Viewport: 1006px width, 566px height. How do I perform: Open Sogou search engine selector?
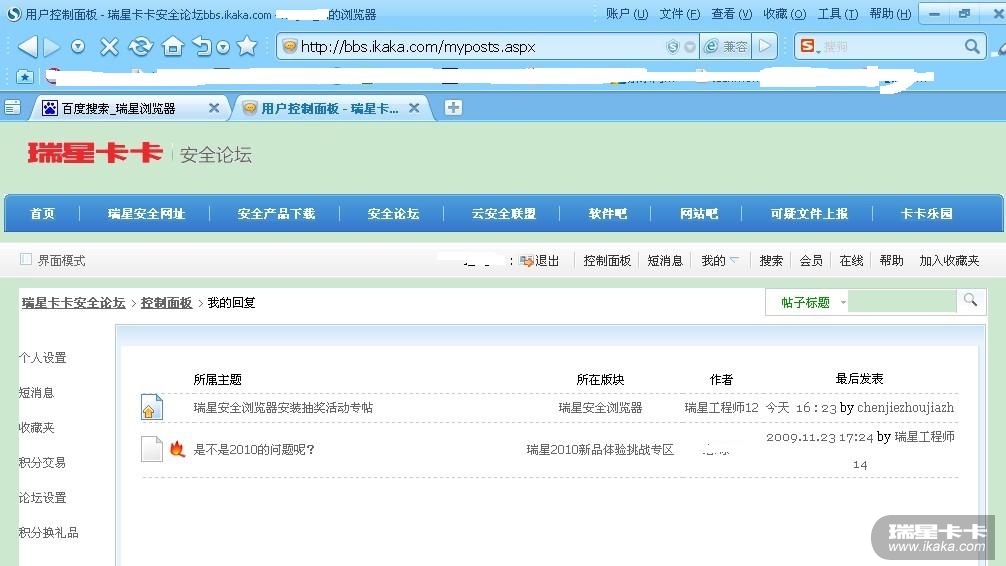click(x=809, y=46)
